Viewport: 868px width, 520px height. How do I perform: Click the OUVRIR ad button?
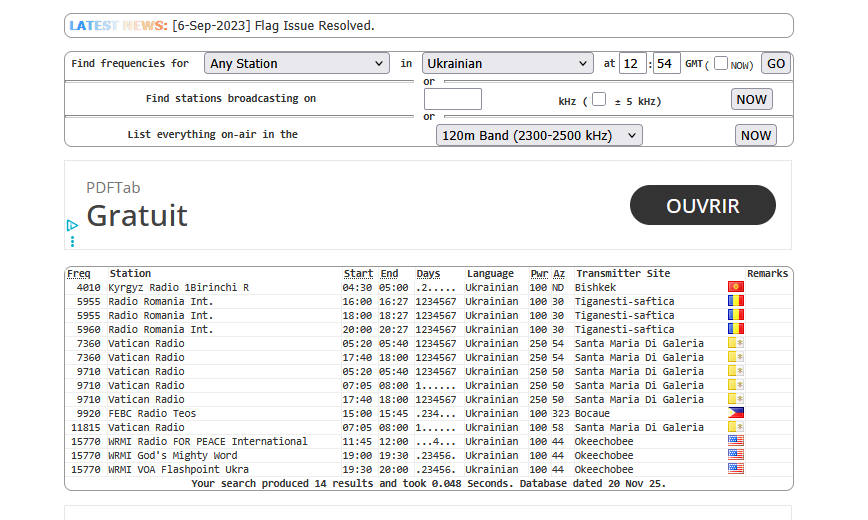[x=702, y=206]
